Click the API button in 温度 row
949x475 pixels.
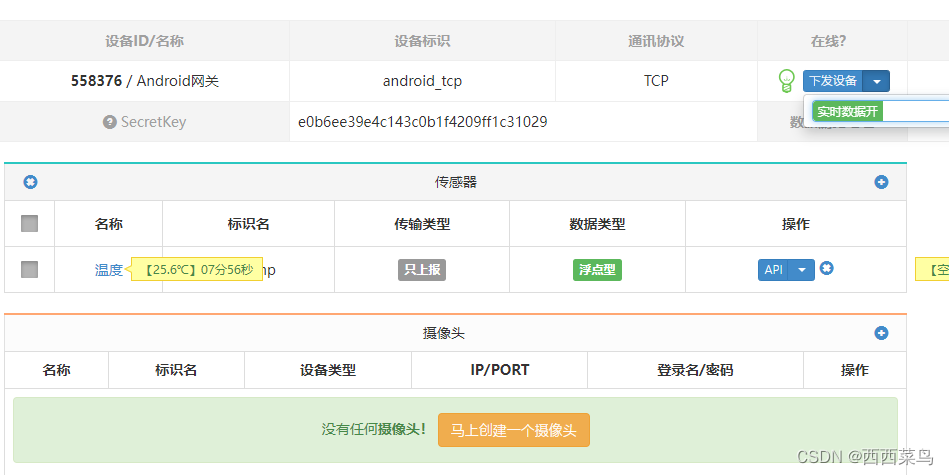tap(773, 270)
